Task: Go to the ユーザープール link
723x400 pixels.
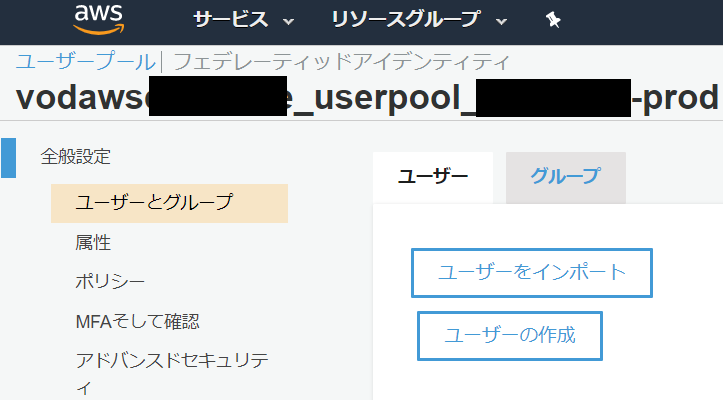Action: [x=86, y=61]
